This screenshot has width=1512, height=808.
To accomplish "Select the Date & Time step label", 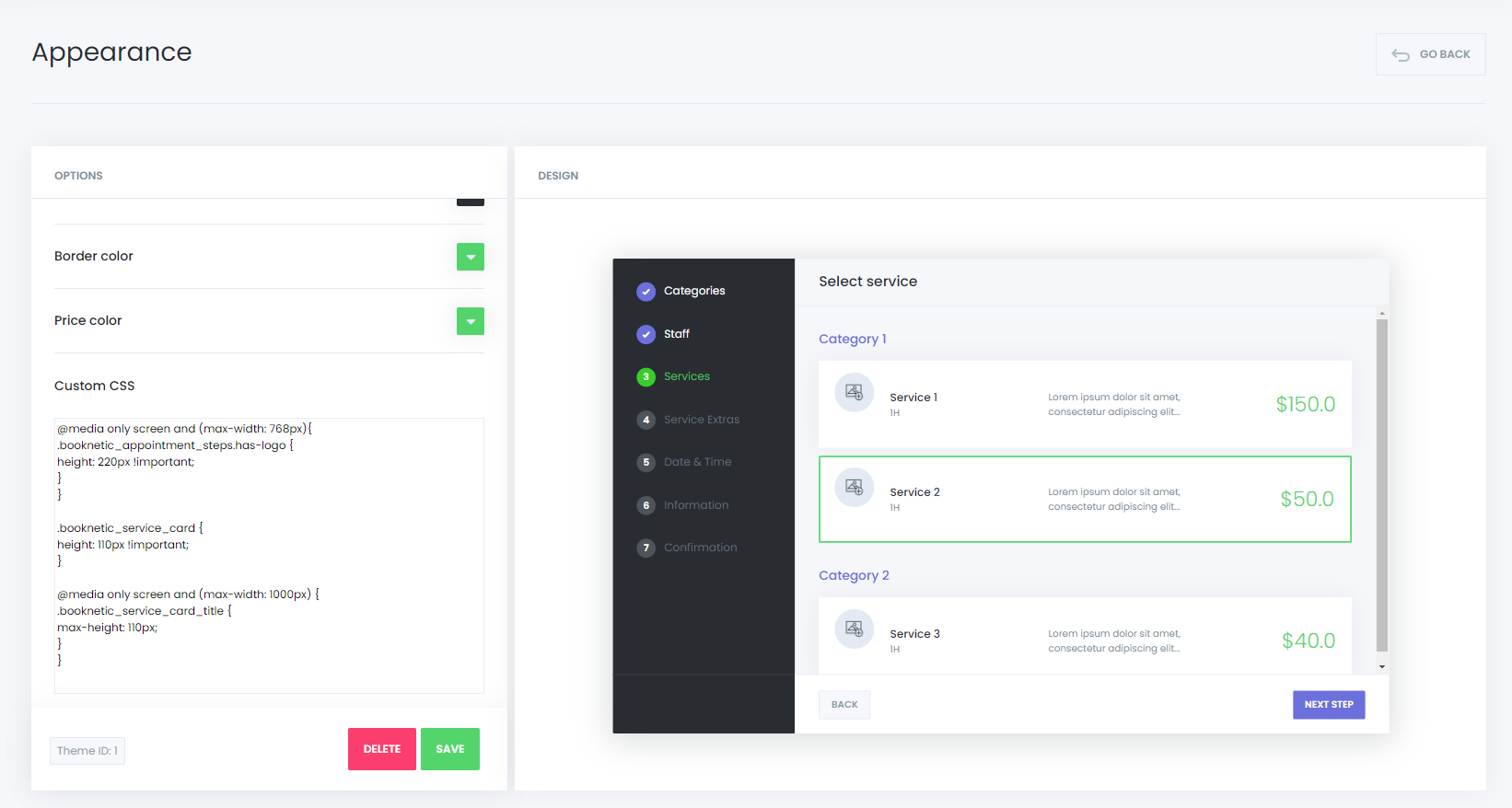I will point(698,462).
